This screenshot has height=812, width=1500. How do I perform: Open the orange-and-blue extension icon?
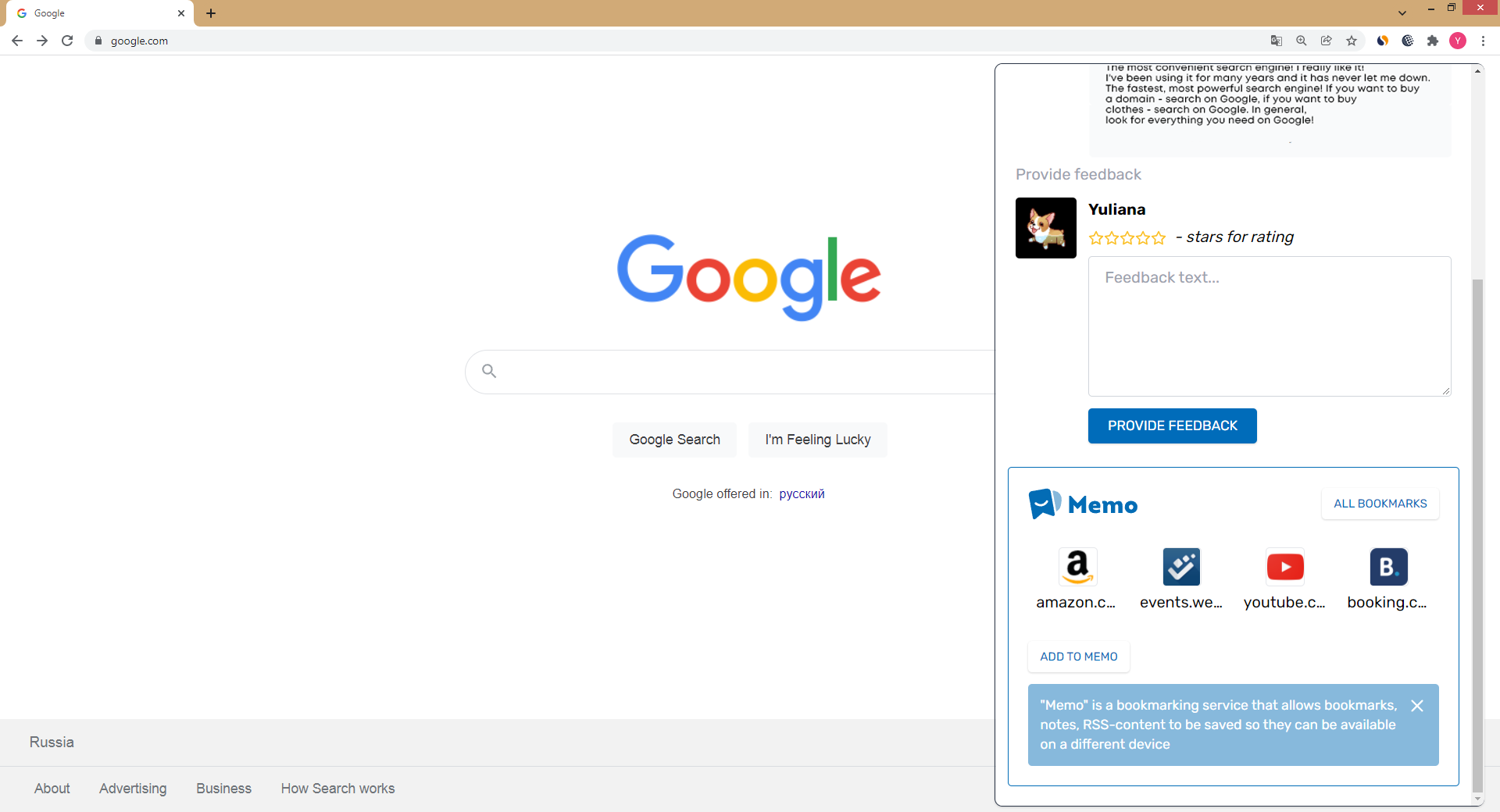coord(1383,41)
